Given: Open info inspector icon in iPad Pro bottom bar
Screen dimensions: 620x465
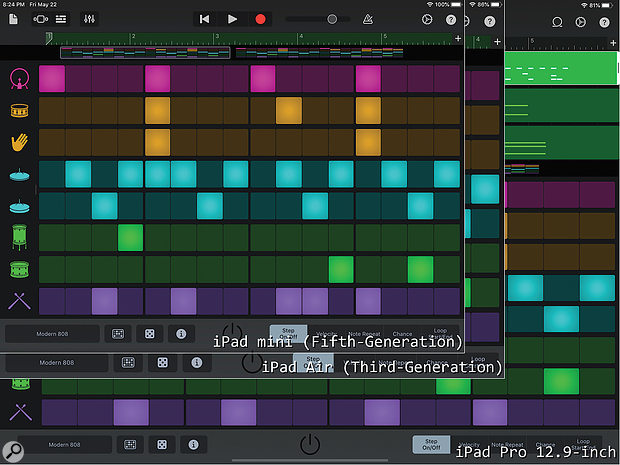Looking at the screenshot, I should [193, 445].
